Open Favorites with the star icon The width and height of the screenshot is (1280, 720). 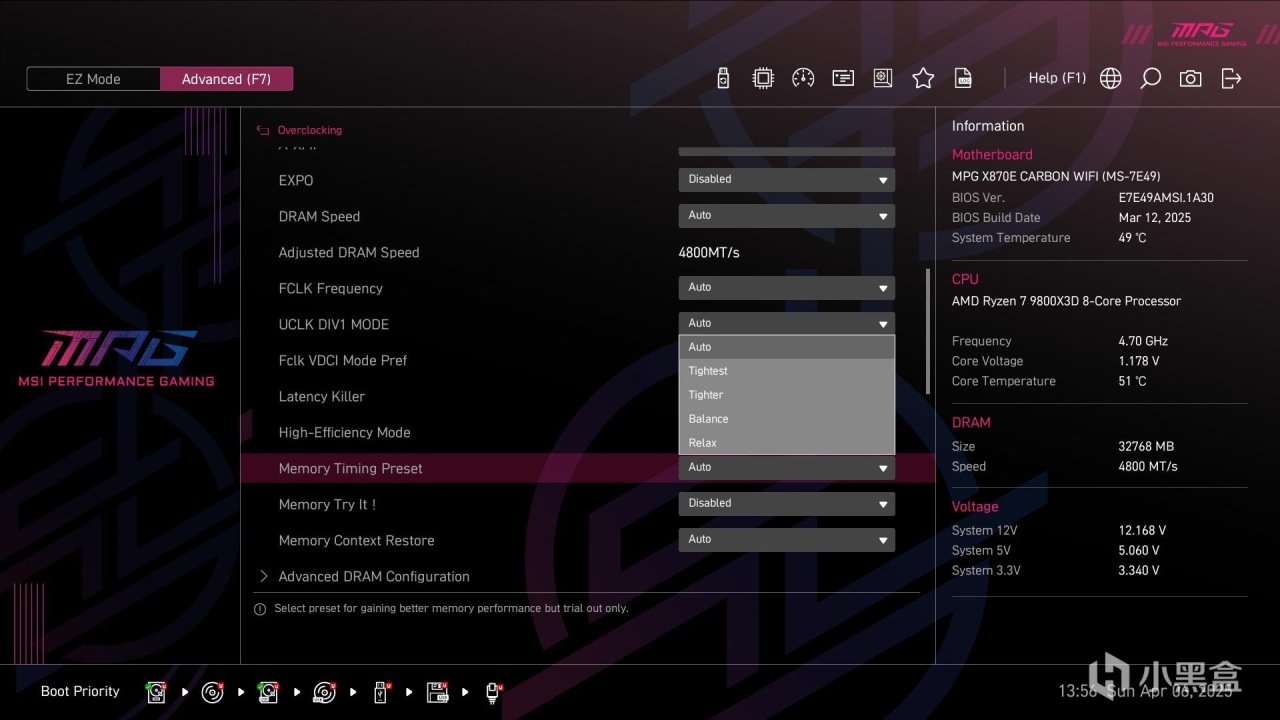923,78
